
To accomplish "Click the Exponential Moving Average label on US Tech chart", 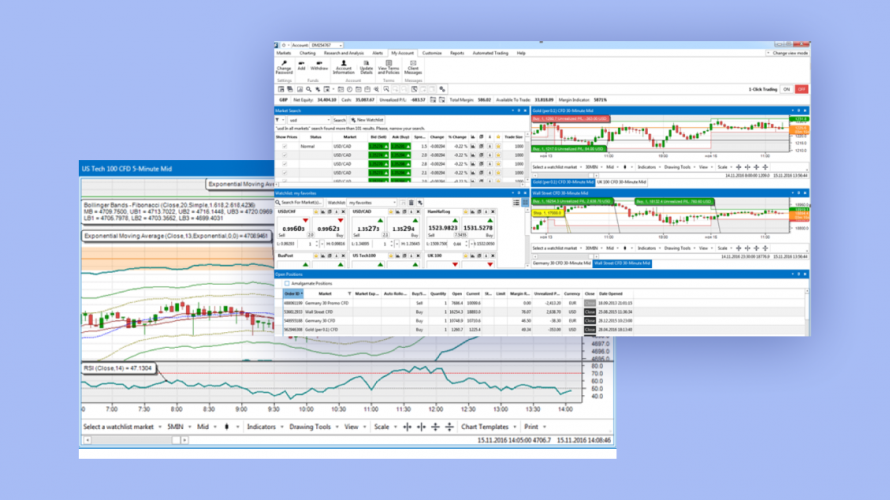I will click(175, 236).
